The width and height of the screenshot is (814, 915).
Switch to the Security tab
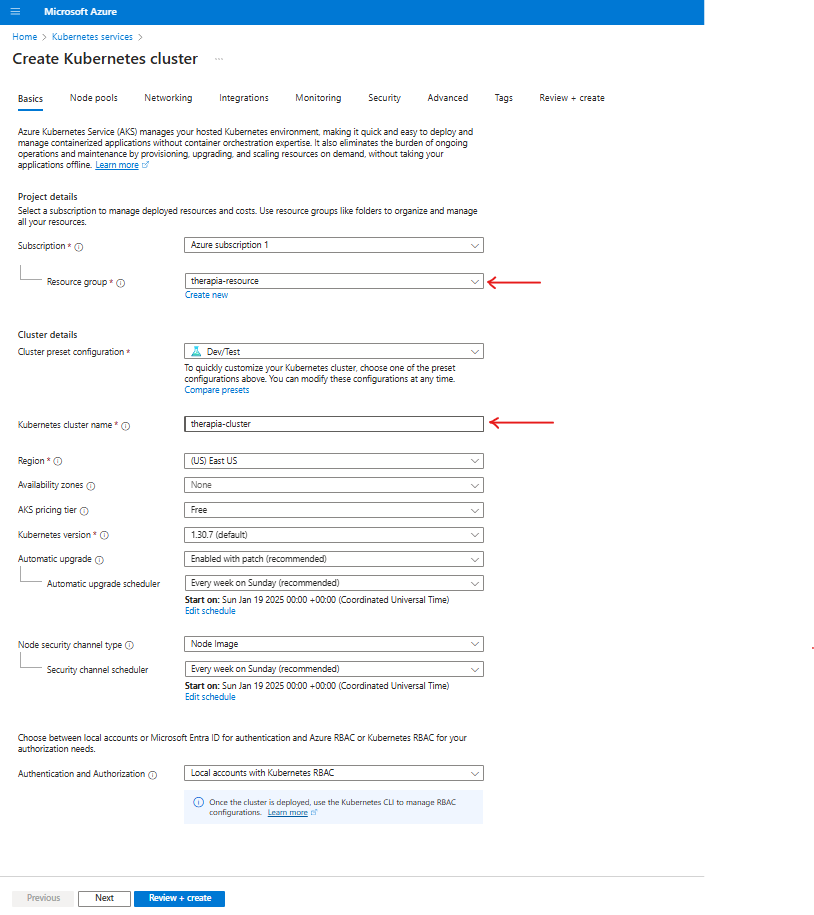pyautogui.click(x=385, y=98)
